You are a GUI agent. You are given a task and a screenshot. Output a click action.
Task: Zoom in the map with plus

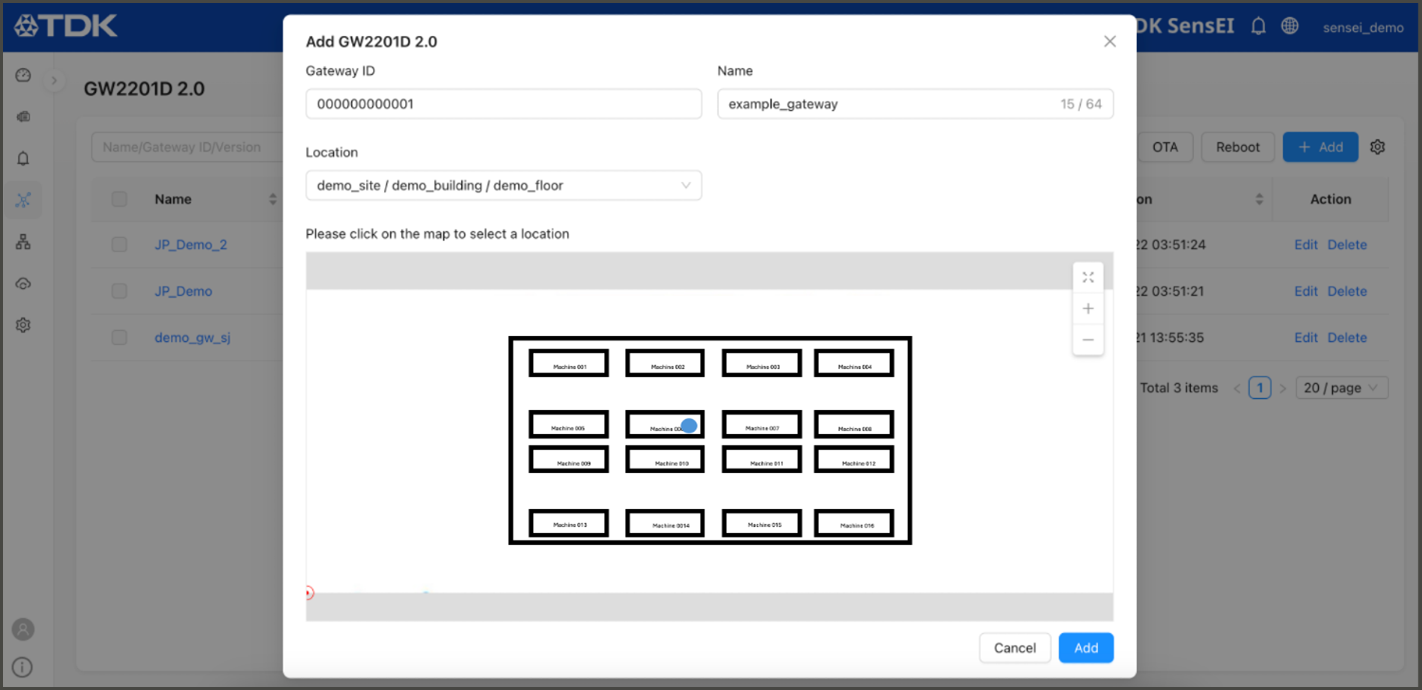1088,309
